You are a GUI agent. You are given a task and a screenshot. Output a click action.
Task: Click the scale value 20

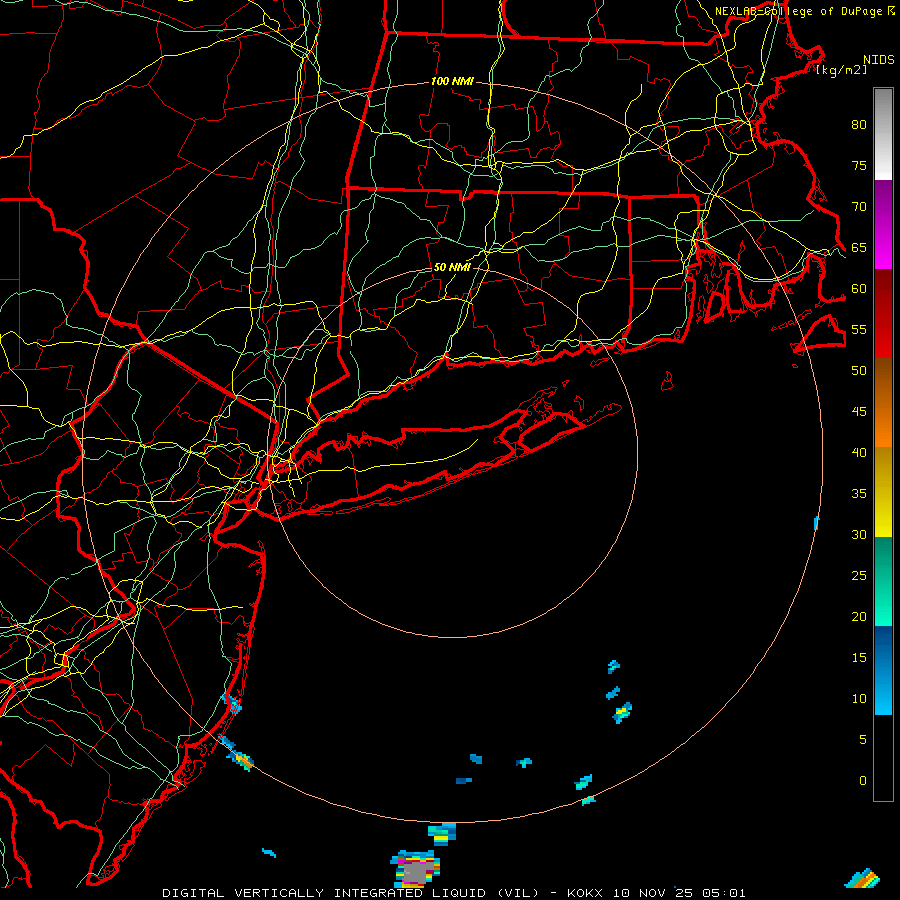tap(859, 616)
